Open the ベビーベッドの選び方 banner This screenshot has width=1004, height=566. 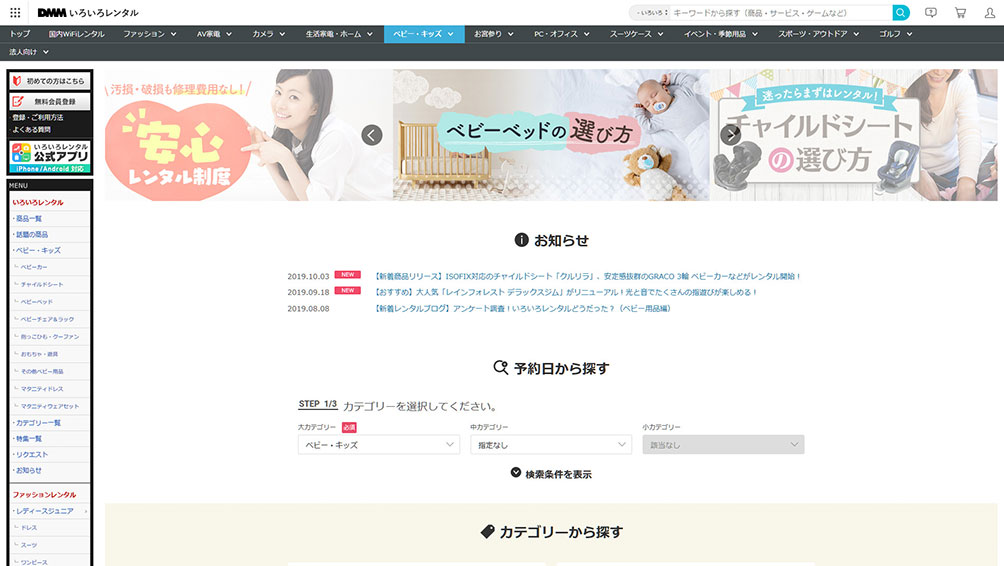click(551, 135)
